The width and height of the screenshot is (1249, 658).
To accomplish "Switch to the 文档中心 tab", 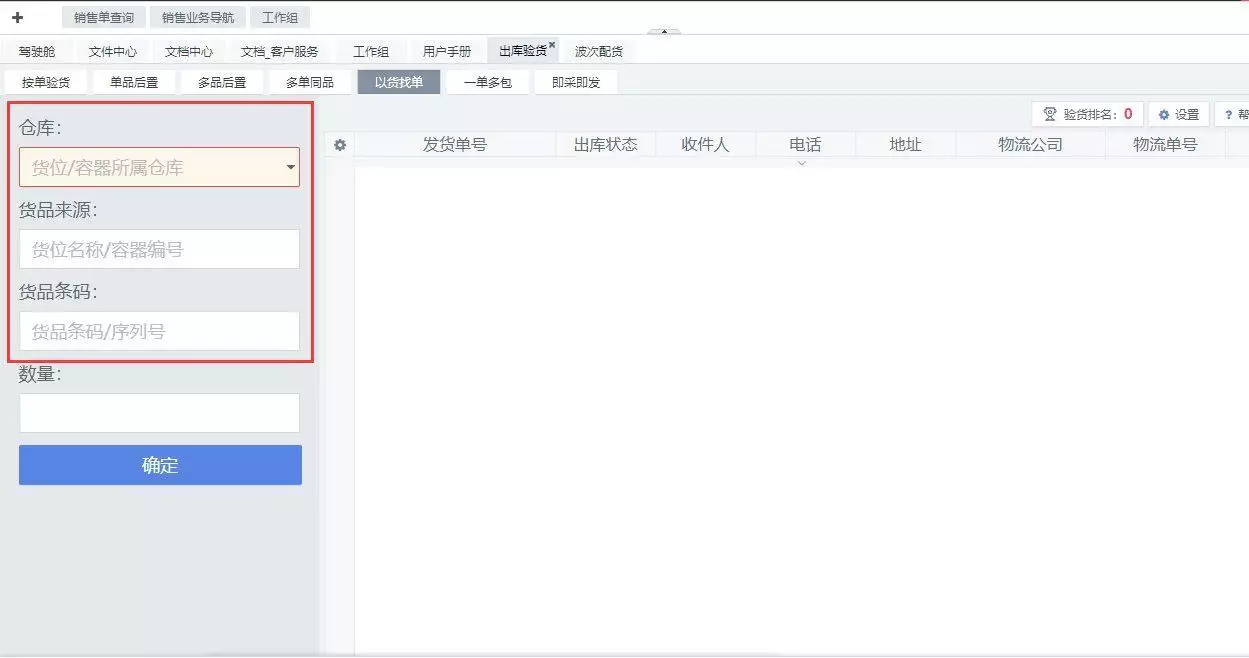I will [x=189, y=51].
